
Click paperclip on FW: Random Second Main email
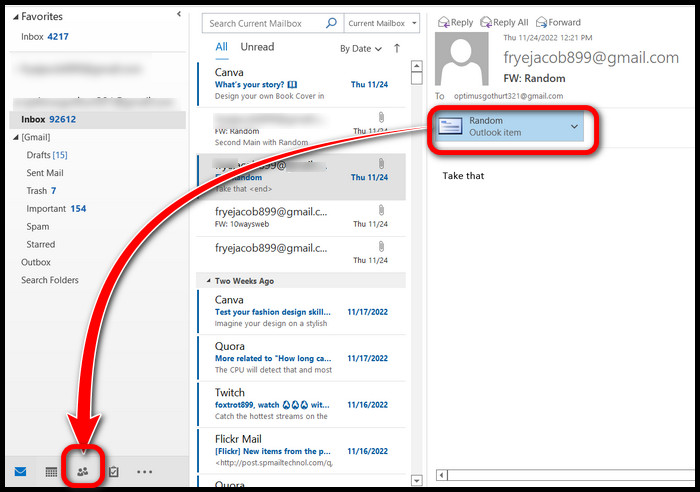[381, 117]
